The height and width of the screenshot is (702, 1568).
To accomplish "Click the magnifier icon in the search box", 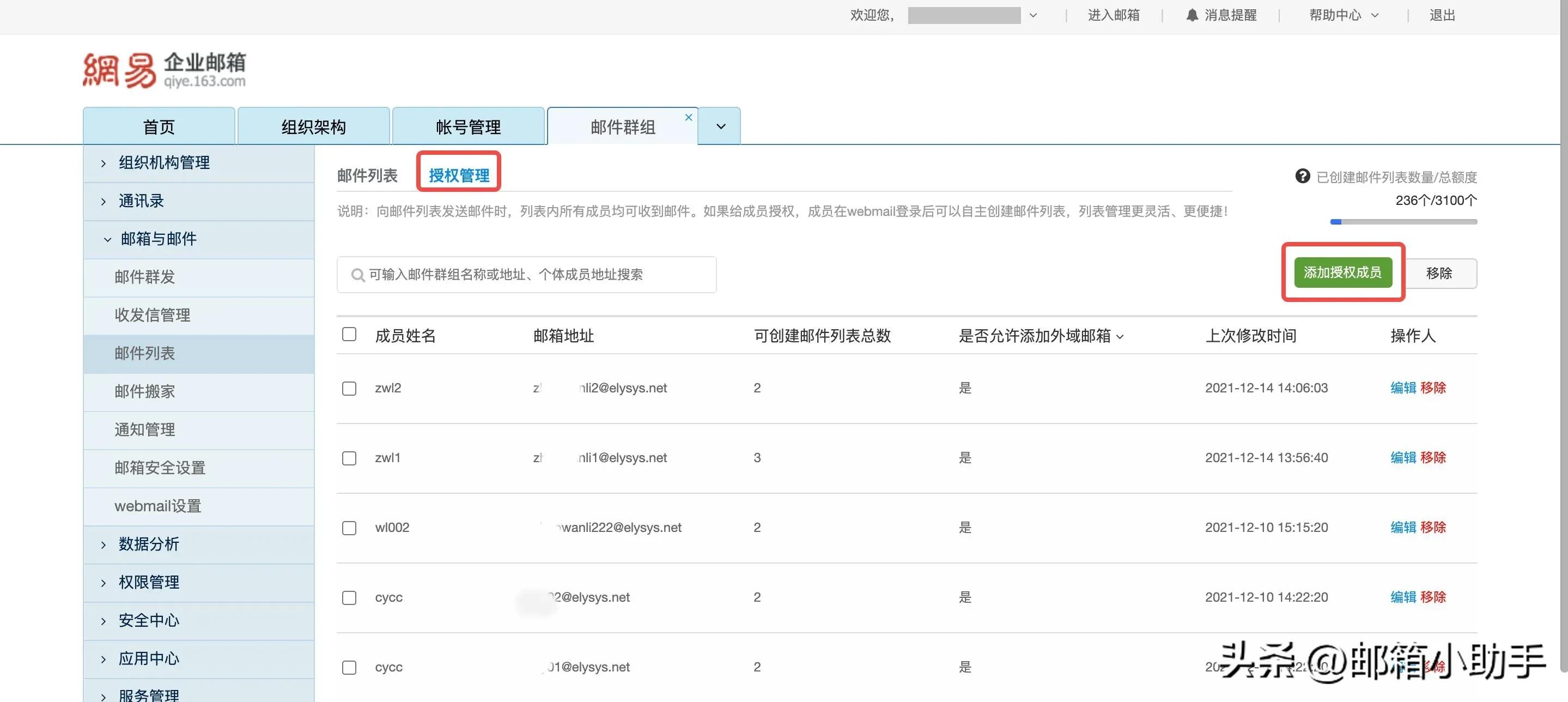I will pos(358,275).
